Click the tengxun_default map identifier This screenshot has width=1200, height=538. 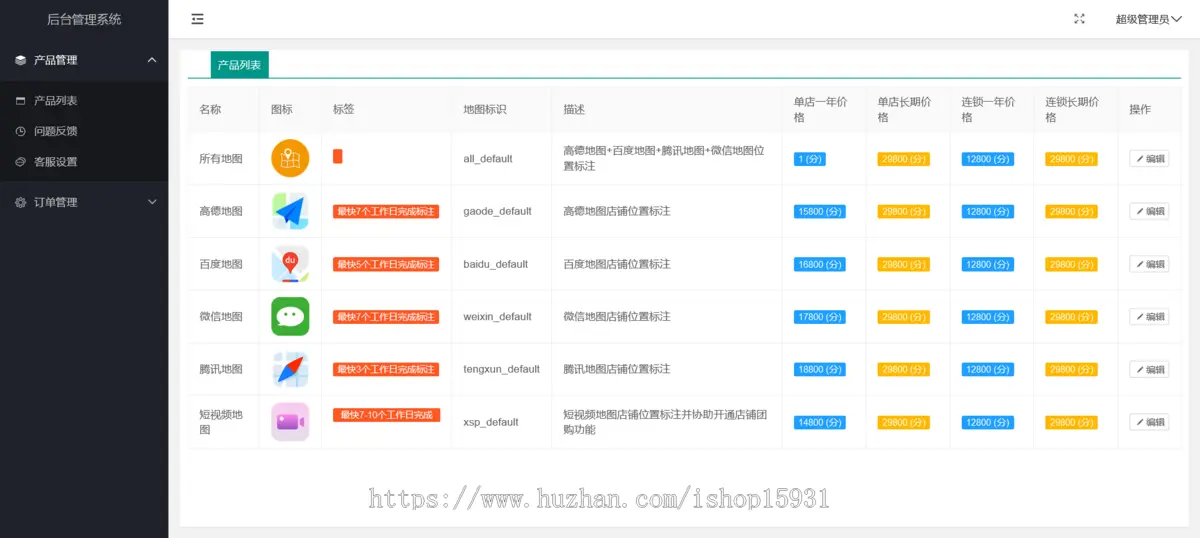pos(501,369)
